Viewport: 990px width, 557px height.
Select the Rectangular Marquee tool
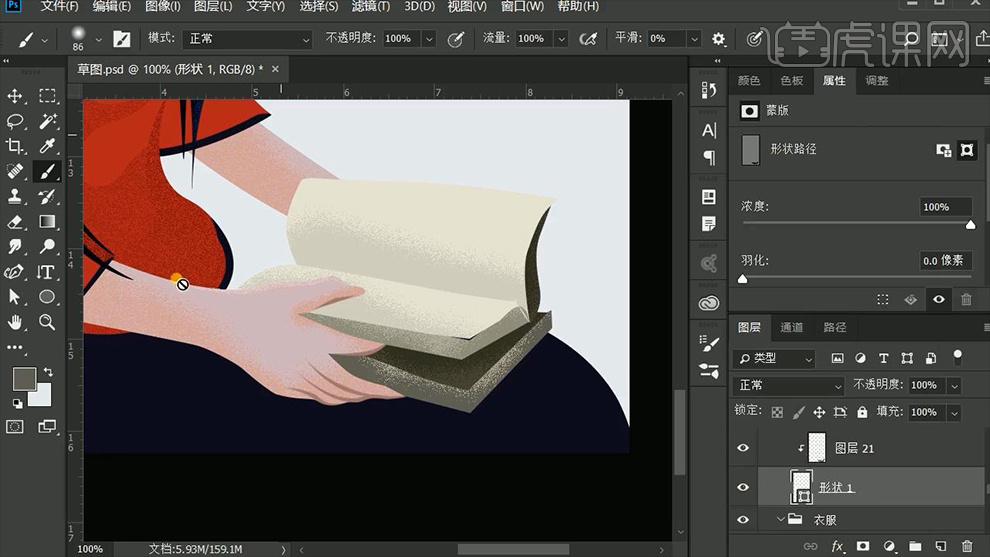(47, 96)
